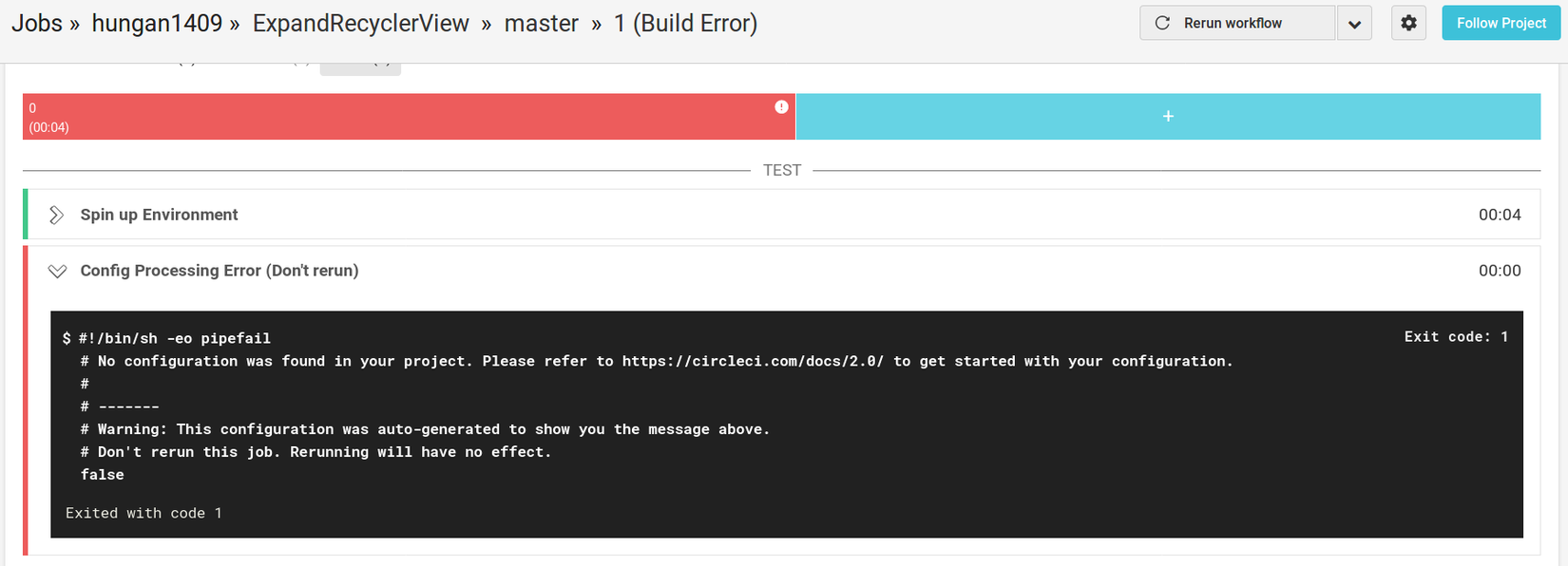
Task: Collapse the Config Processing Error step
Action: tap(57, 271)
